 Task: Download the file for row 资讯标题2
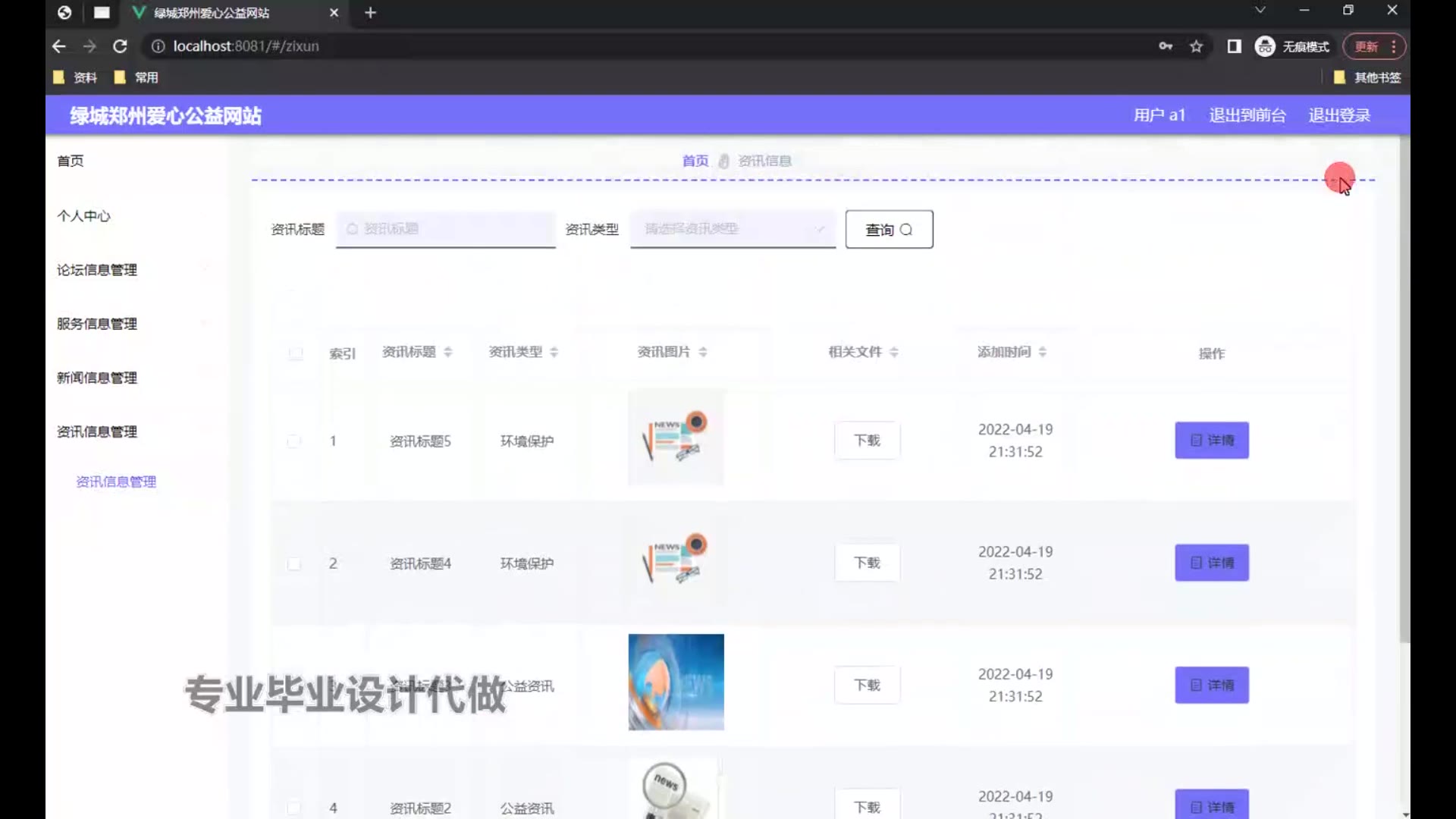[867, 805]
